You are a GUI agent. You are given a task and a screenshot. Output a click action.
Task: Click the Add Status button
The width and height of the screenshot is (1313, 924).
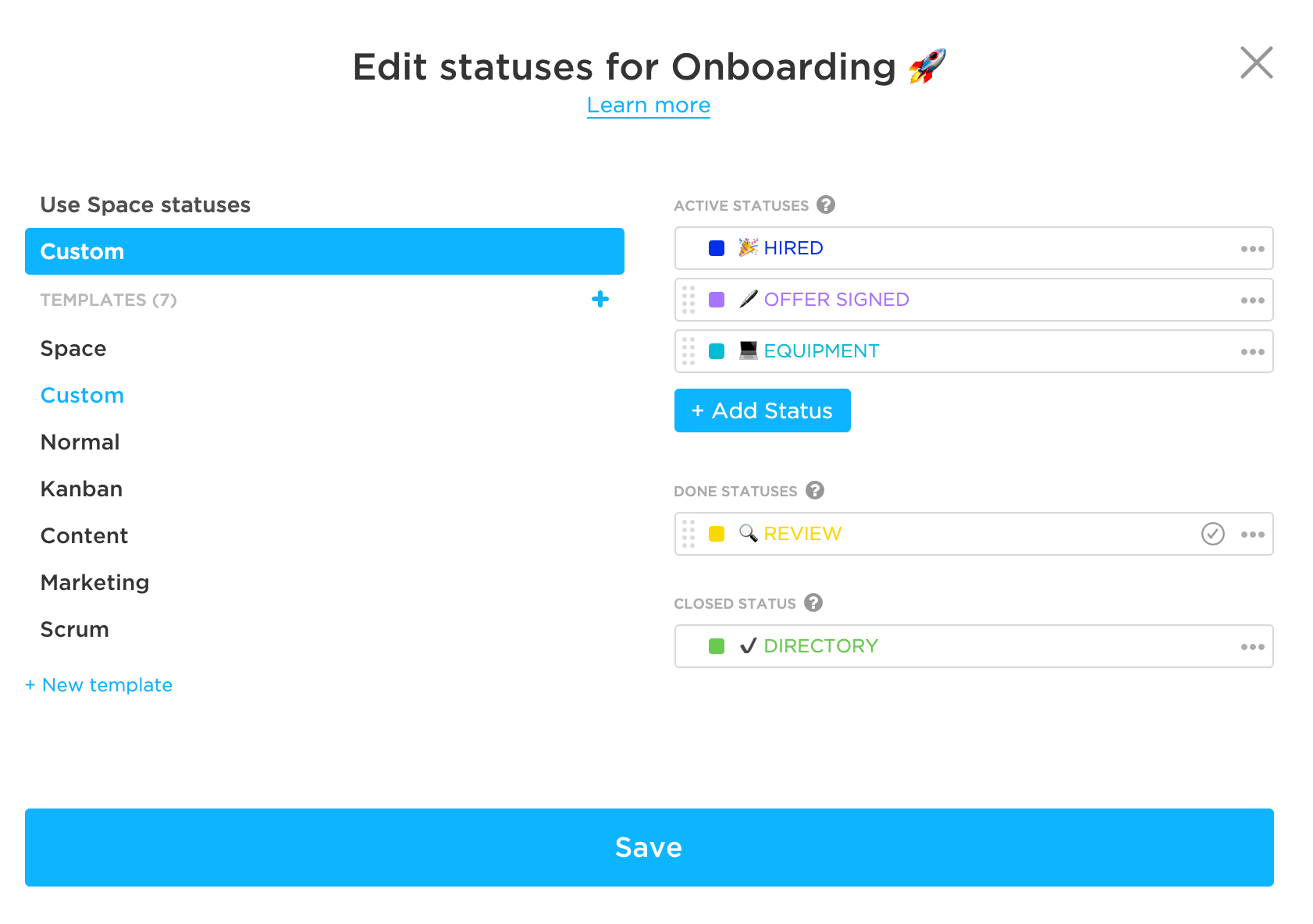(762, 410)
